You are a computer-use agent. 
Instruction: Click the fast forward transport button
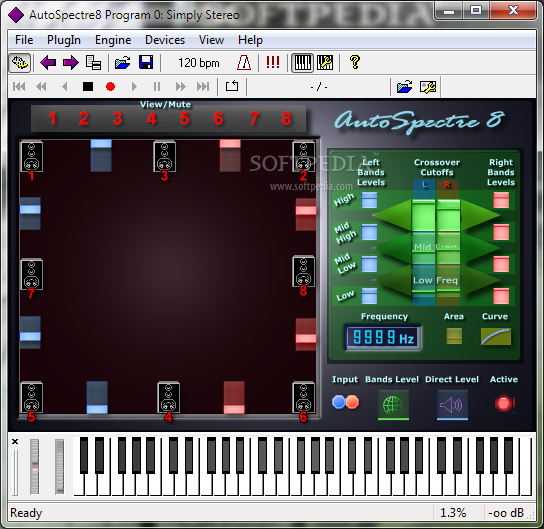point(180,86)
